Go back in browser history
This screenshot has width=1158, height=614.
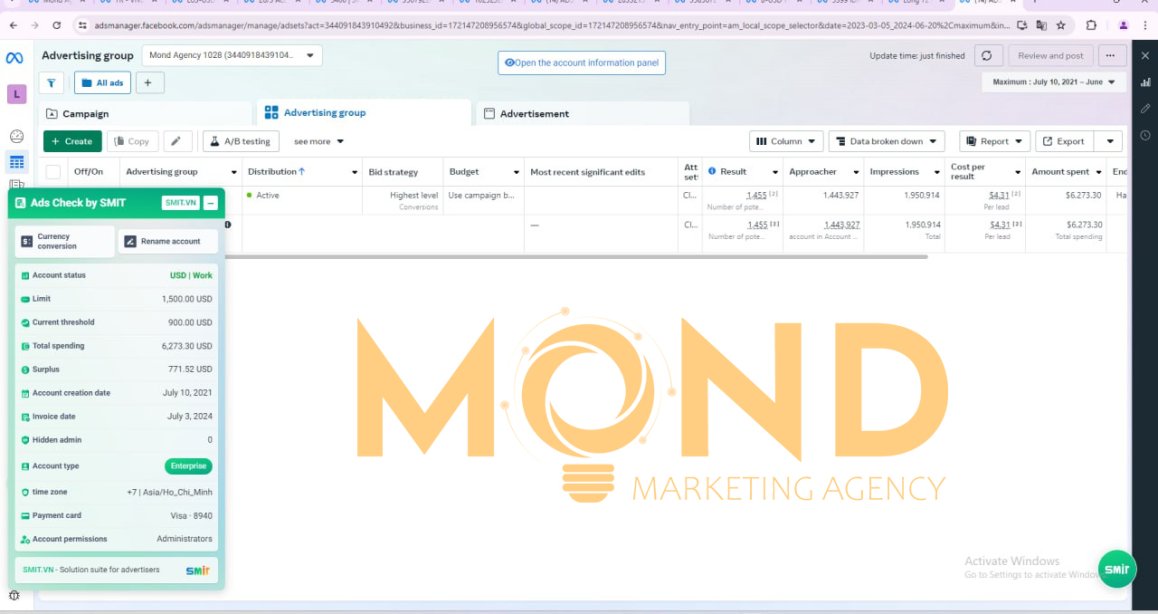[13, 25]
